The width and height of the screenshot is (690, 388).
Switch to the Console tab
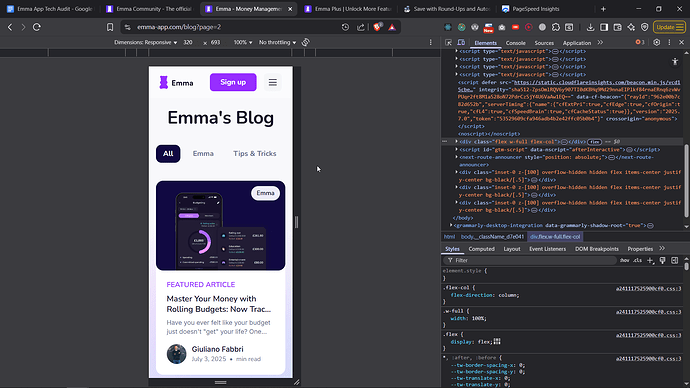[515, 43]
